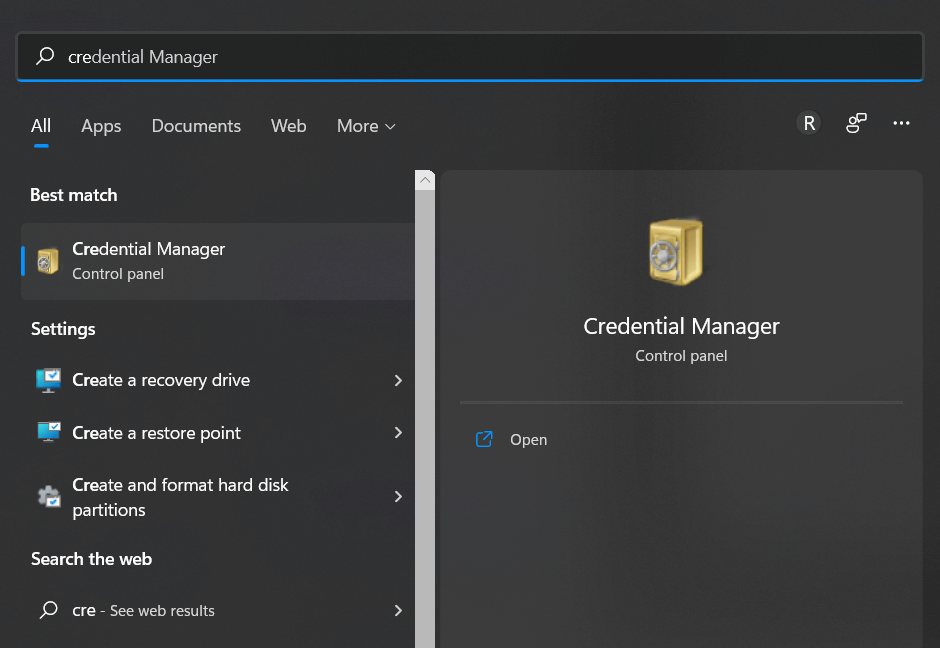
Task: Select Create a recovery drive
Action: click(218, 380)
